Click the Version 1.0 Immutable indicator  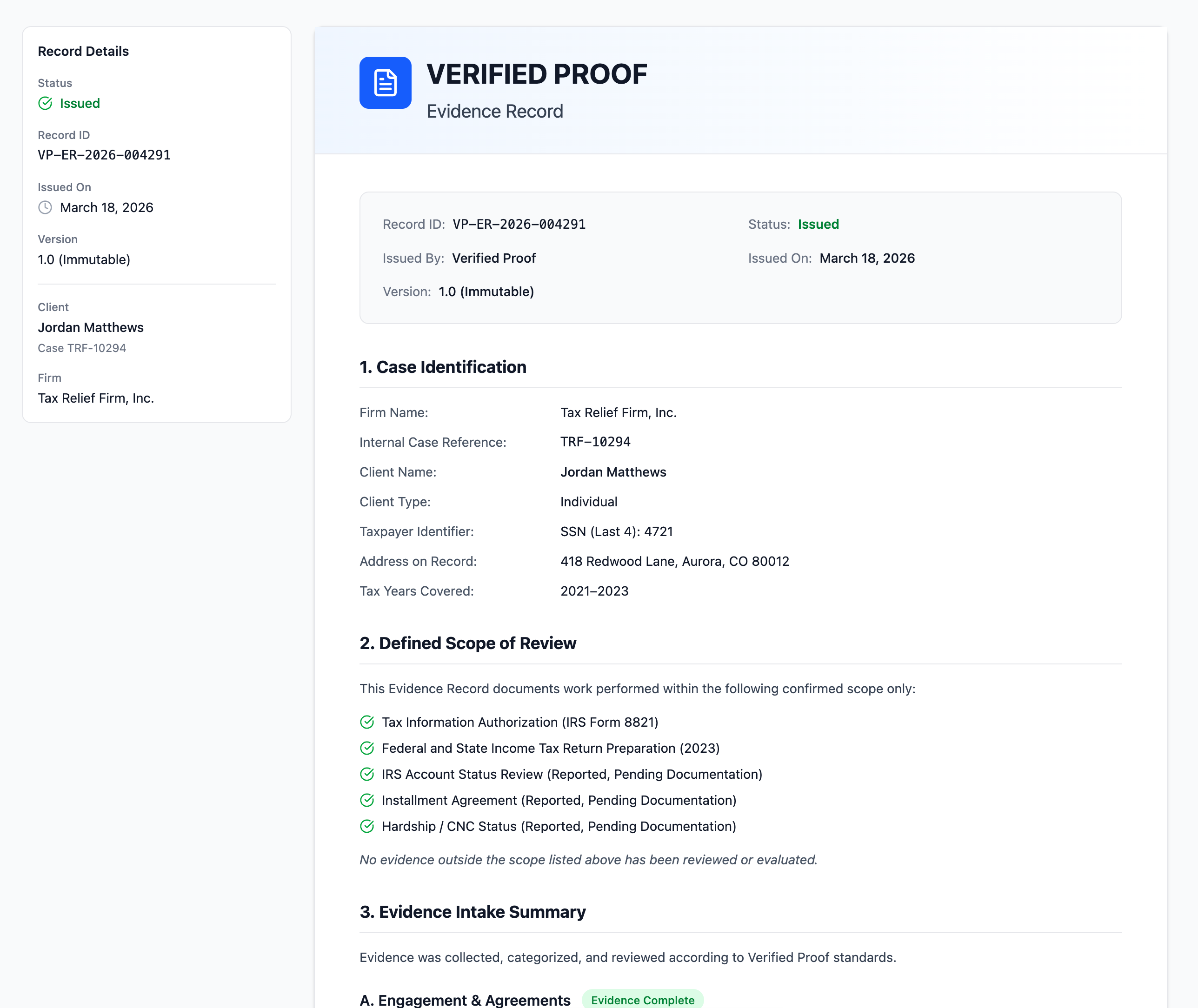click(83, 259)
